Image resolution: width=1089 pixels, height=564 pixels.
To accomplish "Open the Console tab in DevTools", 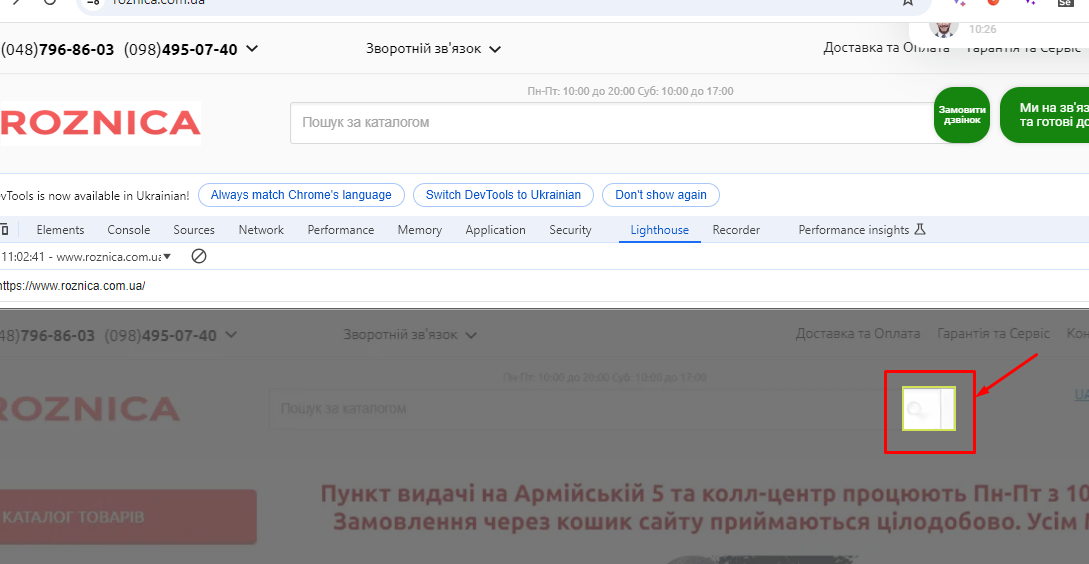I will point(129,230).
